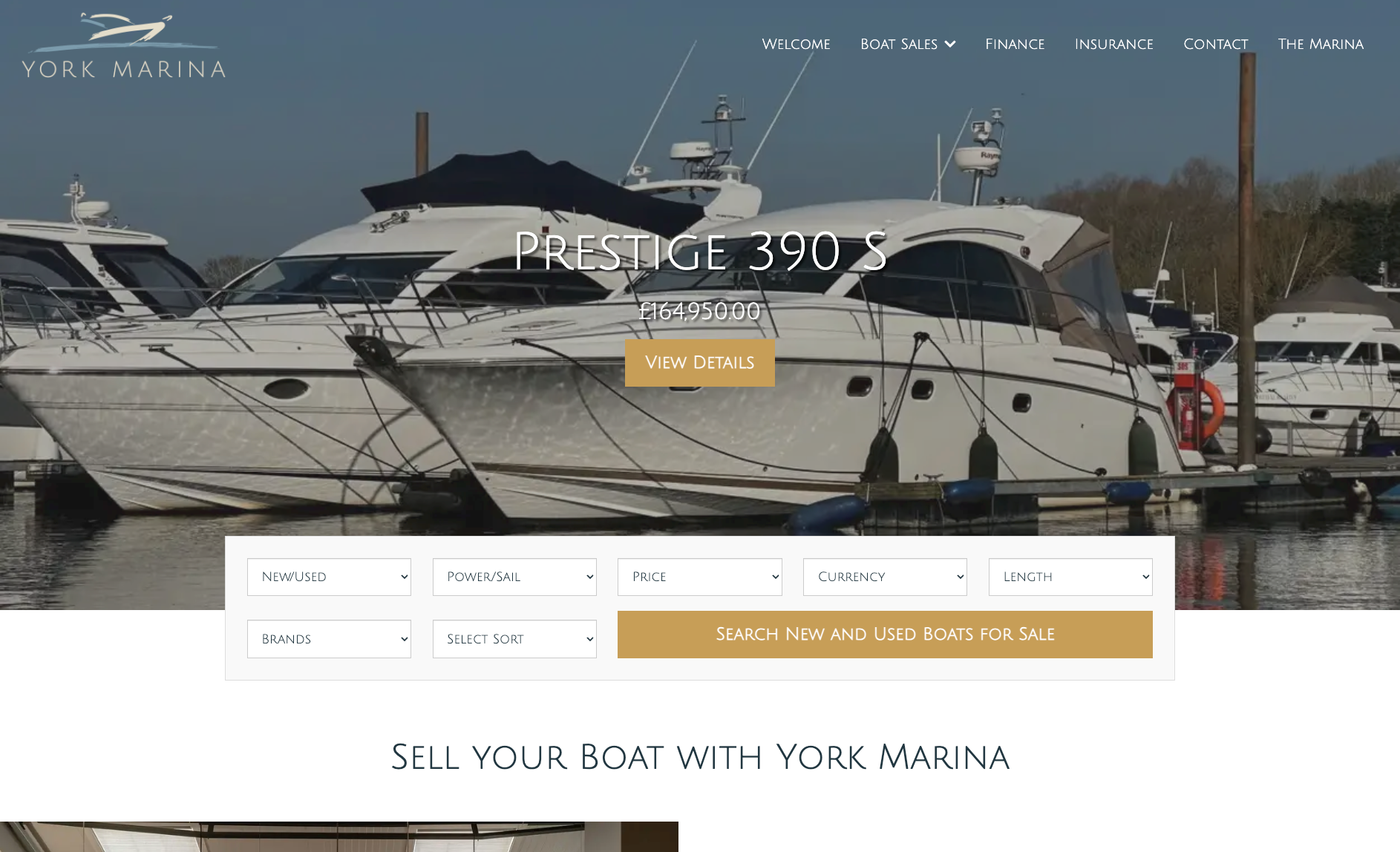The image size is (1400, 852).
Task: Open the Insurance menu link
Action: tap(1113, 45)
